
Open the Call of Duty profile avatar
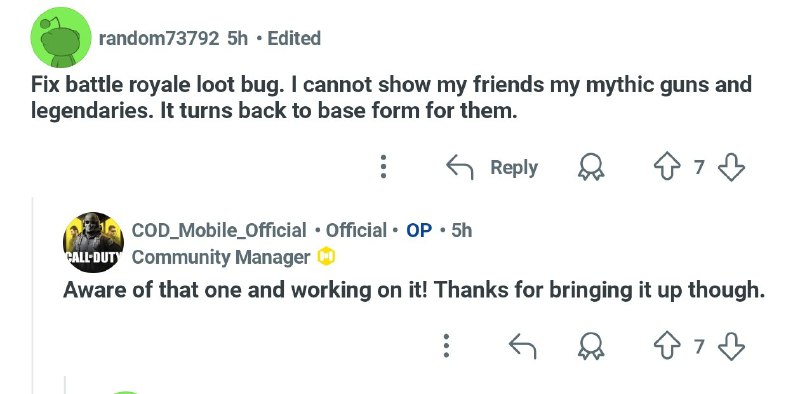click(93, 242)
